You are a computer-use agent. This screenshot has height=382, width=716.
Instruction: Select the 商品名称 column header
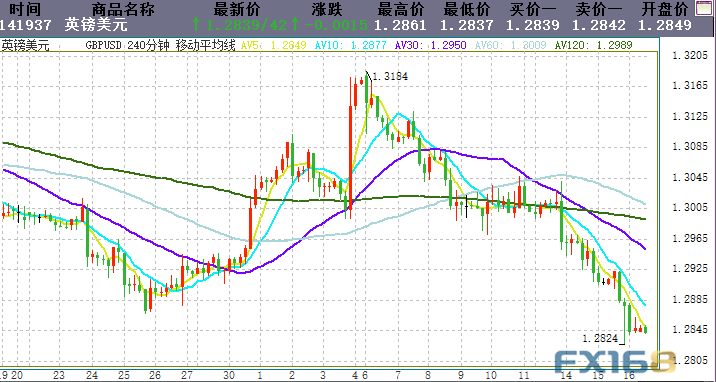[123, 9]
